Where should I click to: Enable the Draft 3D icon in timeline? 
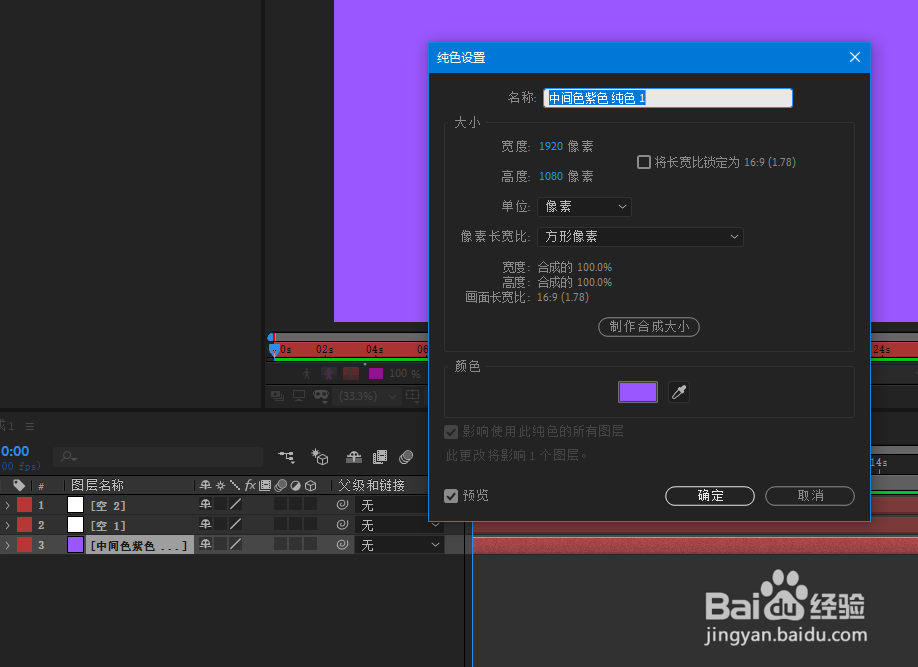(320, 456)
